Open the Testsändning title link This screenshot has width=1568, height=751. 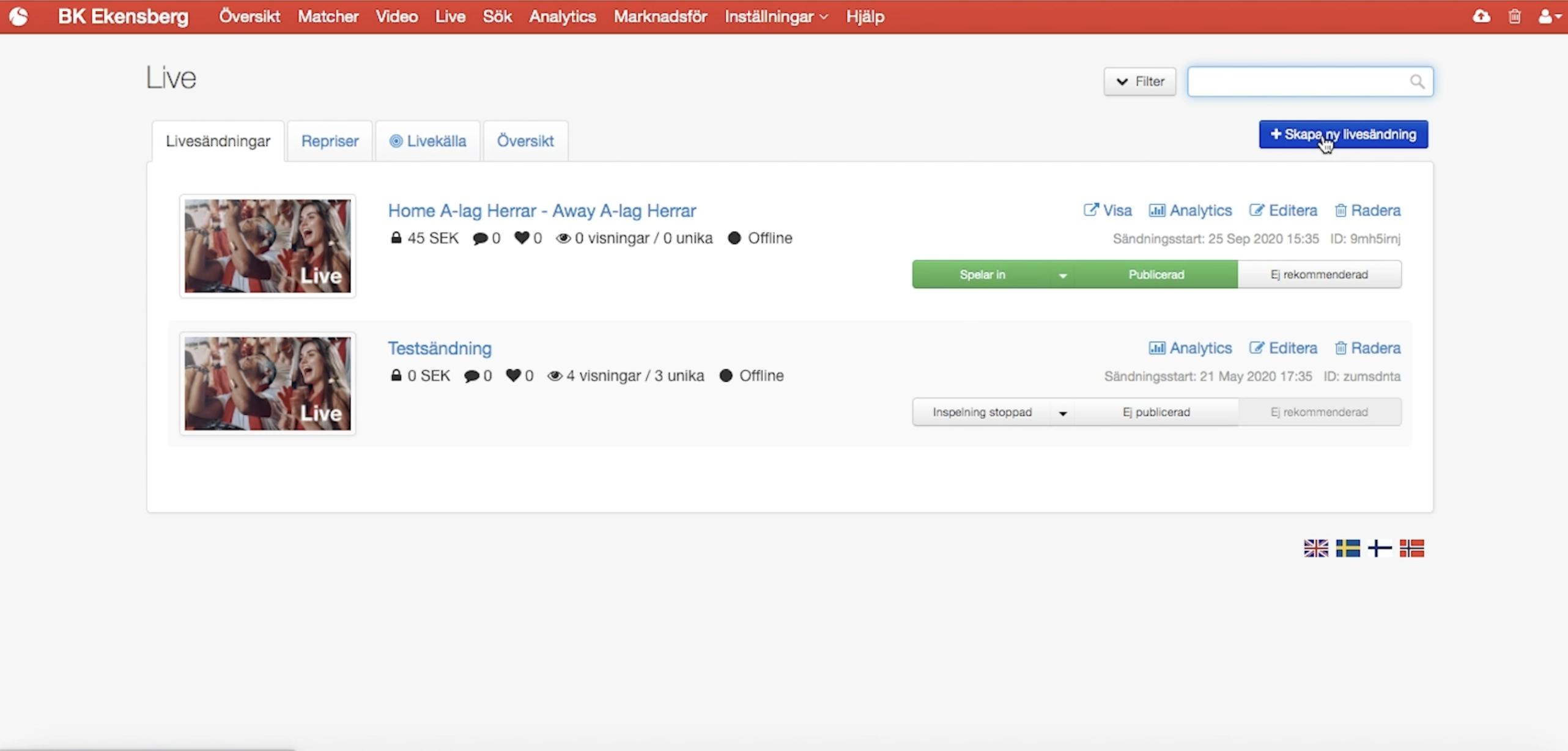click(440, 349)
